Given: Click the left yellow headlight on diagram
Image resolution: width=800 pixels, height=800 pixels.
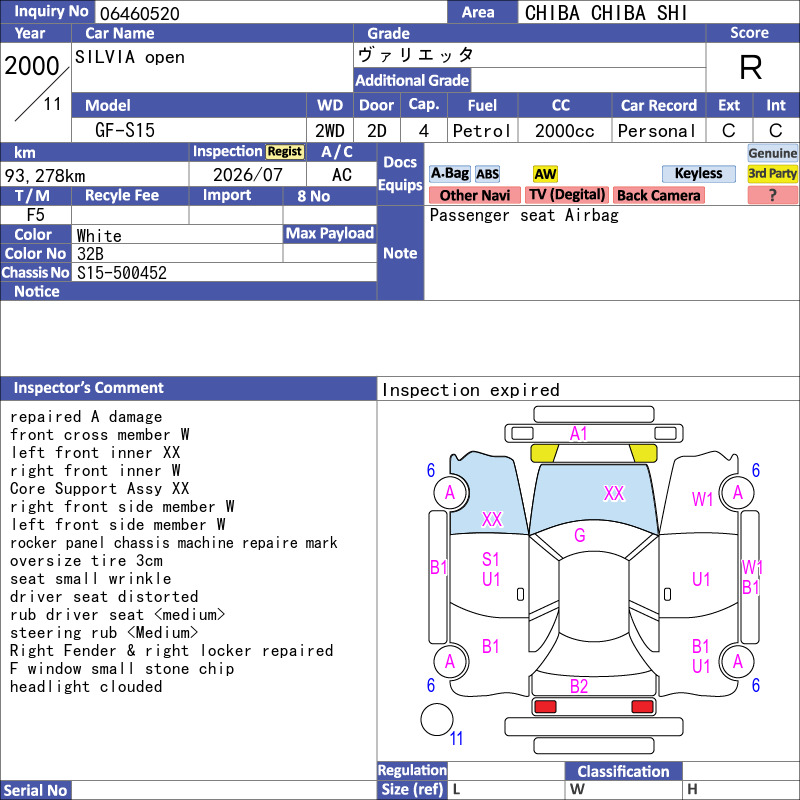Looking at the screenshot, I should click(544, 453).
